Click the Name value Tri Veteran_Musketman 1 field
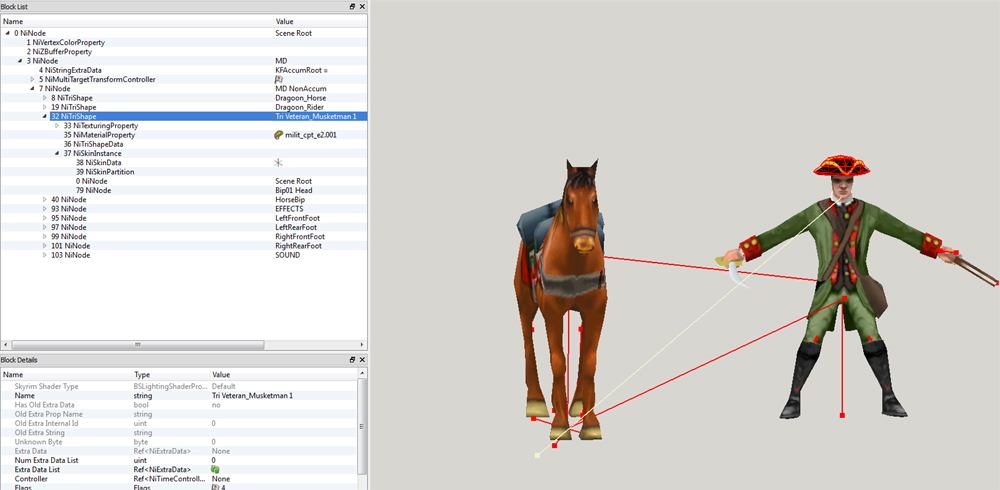The width and height of the screenshot is (1000, 490). click(285, 396)
